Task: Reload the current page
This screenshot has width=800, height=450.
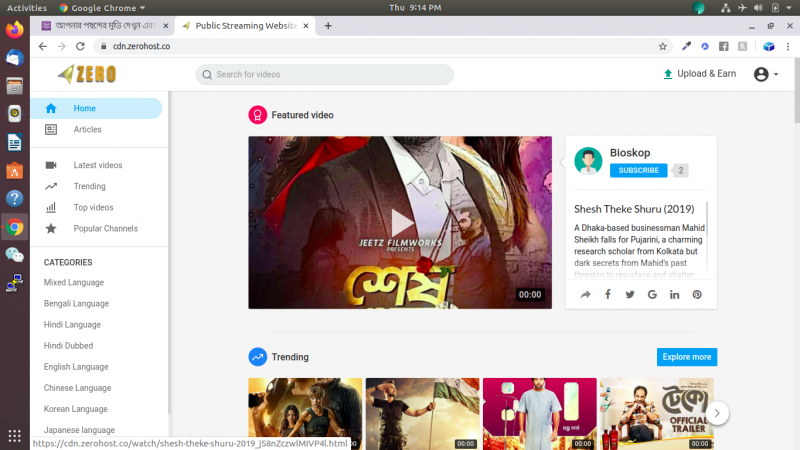Action: pyautogui.click(x=80, y=46)
